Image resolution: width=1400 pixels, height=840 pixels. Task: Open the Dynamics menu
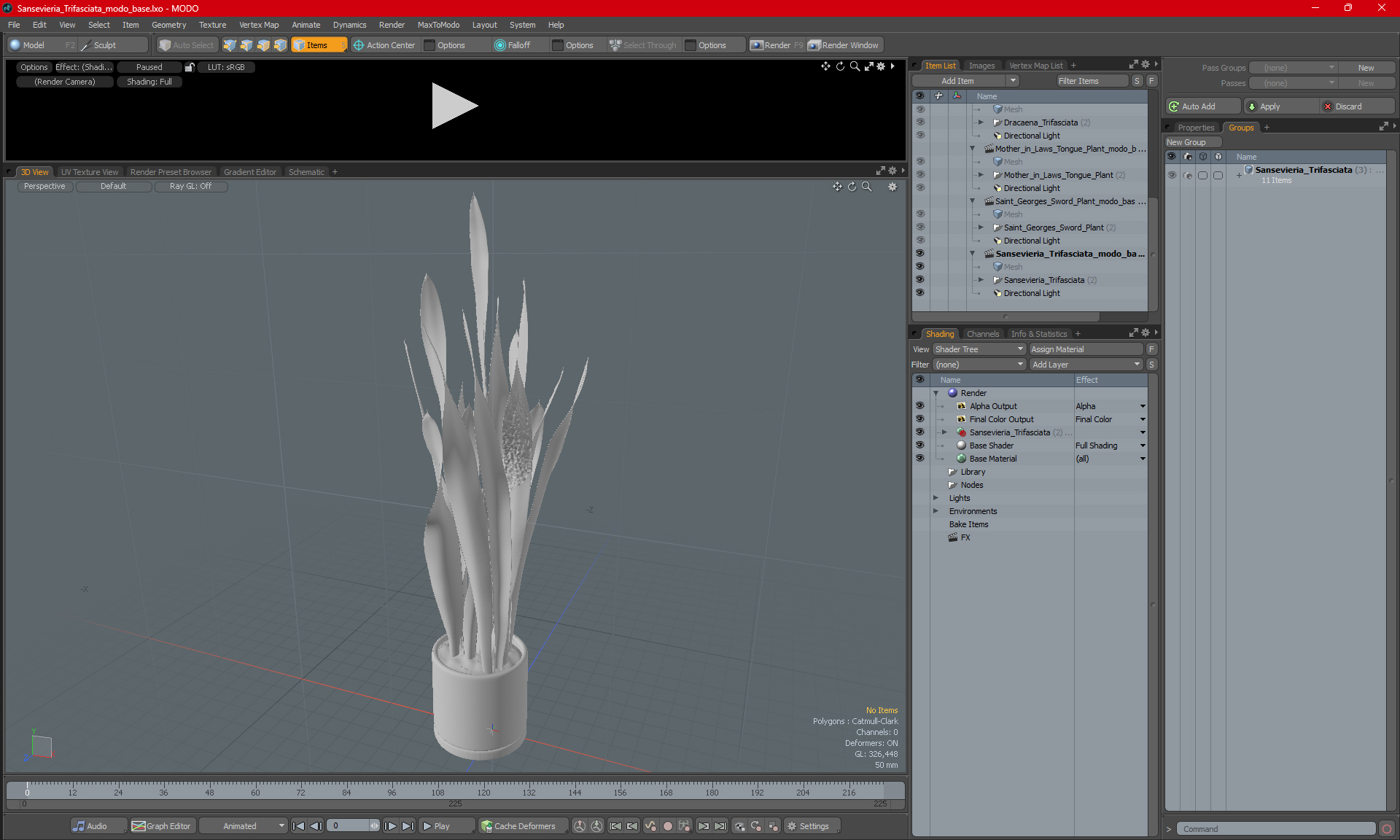click(350, 24)
